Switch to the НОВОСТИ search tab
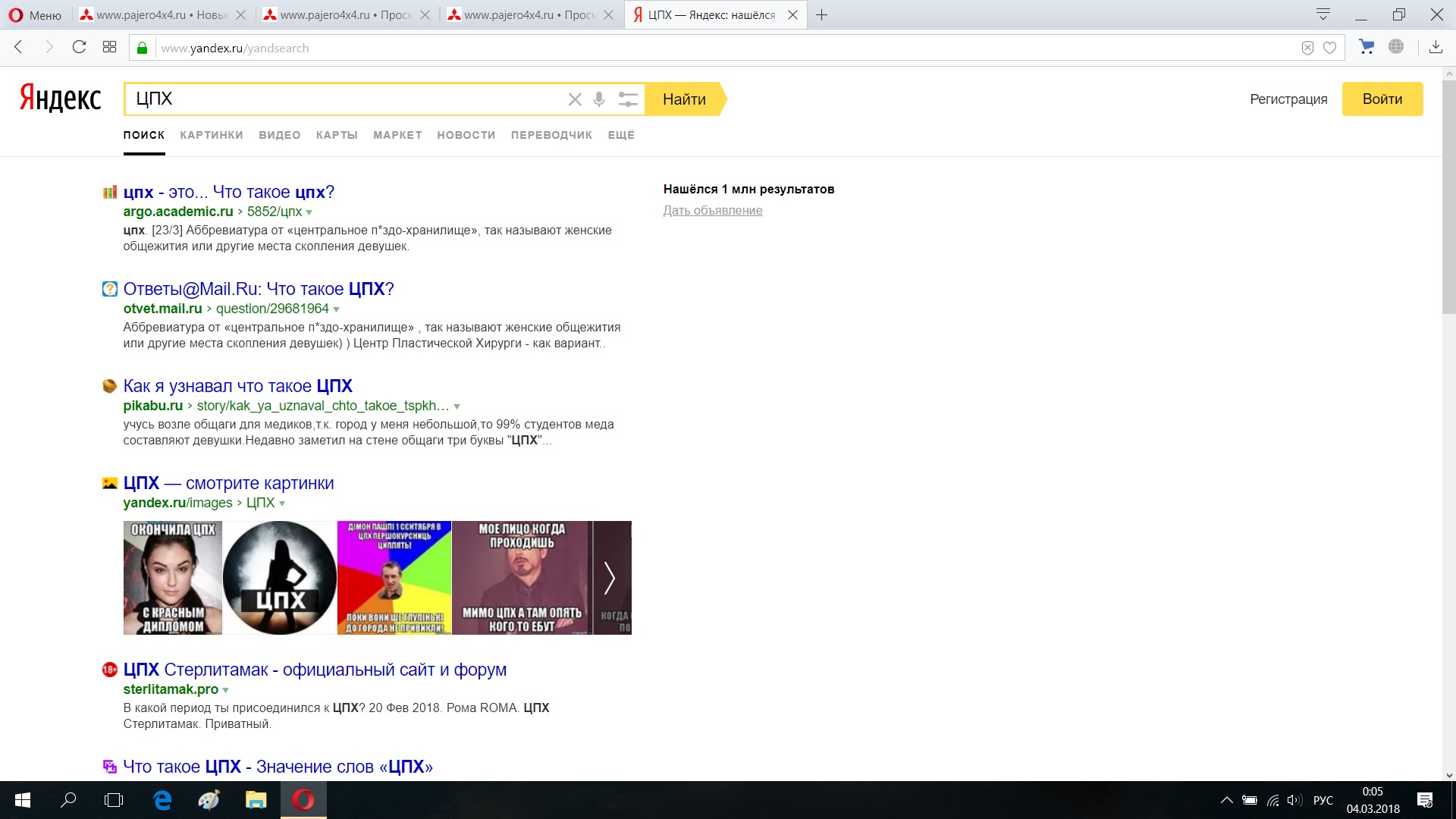Screen dimensions: 1456x819 pos(466,135)
